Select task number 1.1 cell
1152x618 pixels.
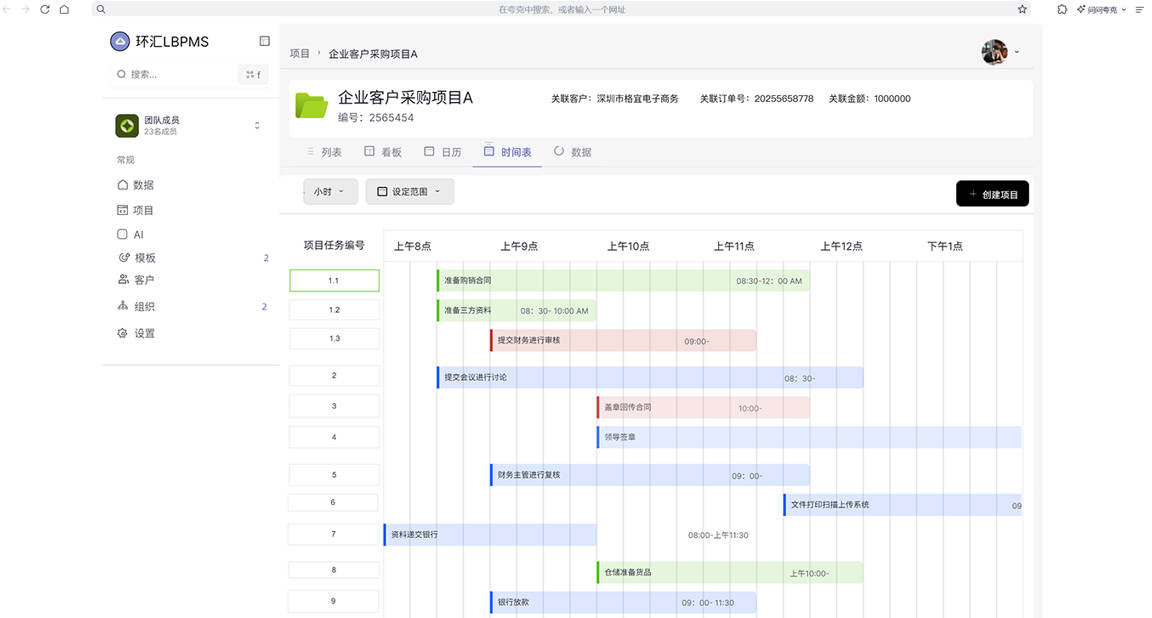pos(334,281)
